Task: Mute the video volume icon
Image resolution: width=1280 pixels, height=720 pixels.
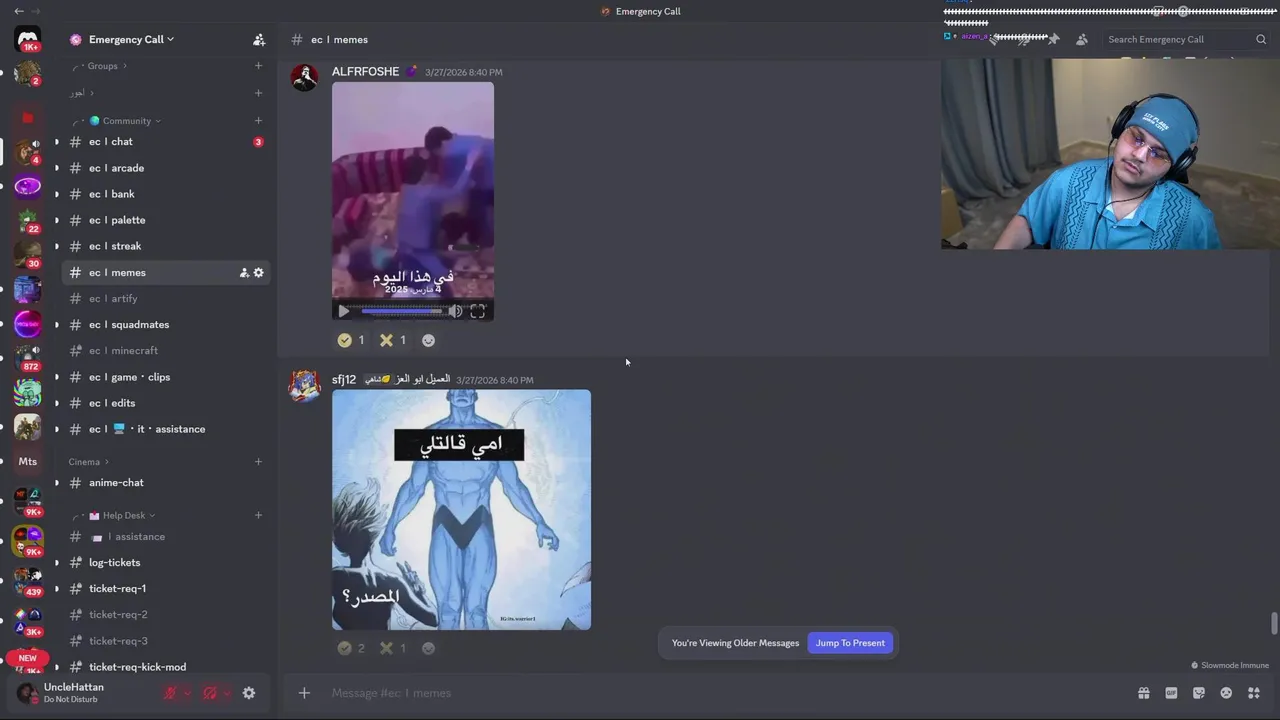Action: click(455, 311)
